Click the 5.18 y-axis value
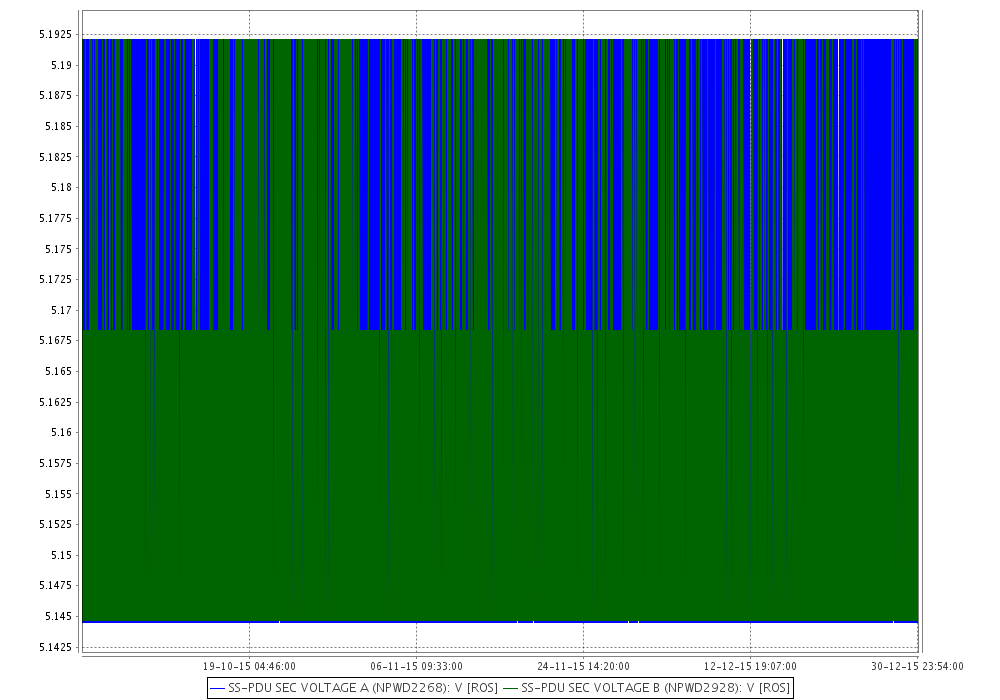Image resolution: width=1000 pixels, height=700 pixels. click(x=61, y=187)
